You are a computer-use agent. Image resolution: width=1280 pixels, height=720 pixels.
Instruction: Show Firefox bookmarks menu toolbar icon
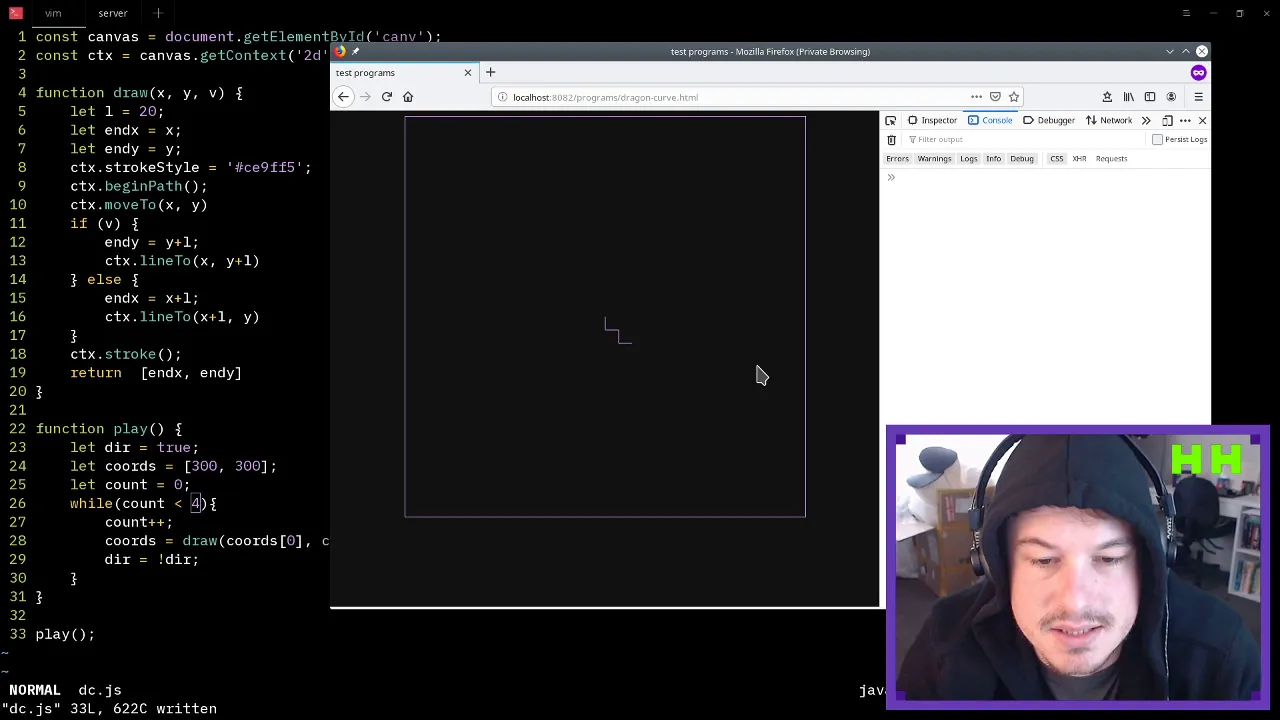(x=1107, y=97)
